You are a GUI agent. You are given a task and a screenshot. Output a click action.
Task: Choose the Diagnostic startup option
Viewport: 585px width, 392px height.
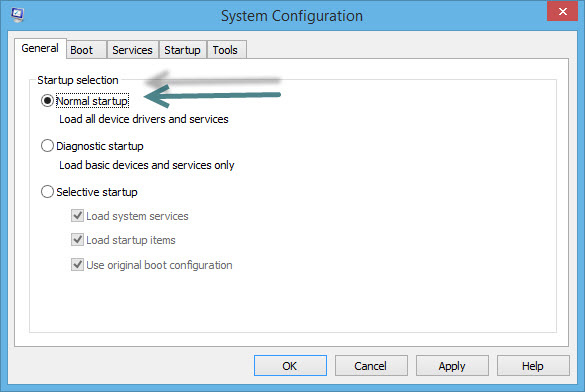coord(47,146)
